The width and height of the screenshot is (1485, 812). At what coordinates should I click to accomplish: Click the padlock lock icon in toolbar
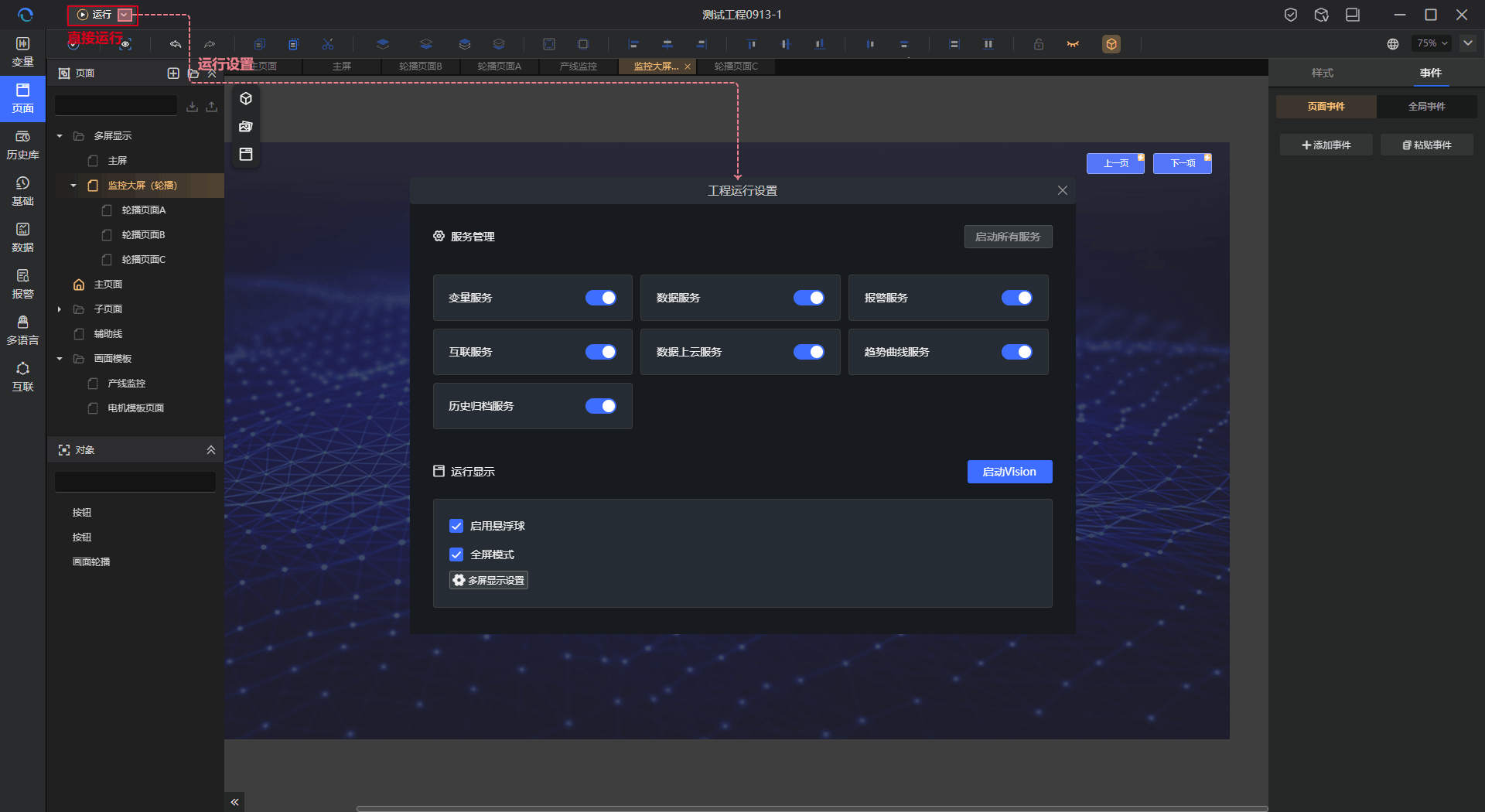coord(1039,44)
